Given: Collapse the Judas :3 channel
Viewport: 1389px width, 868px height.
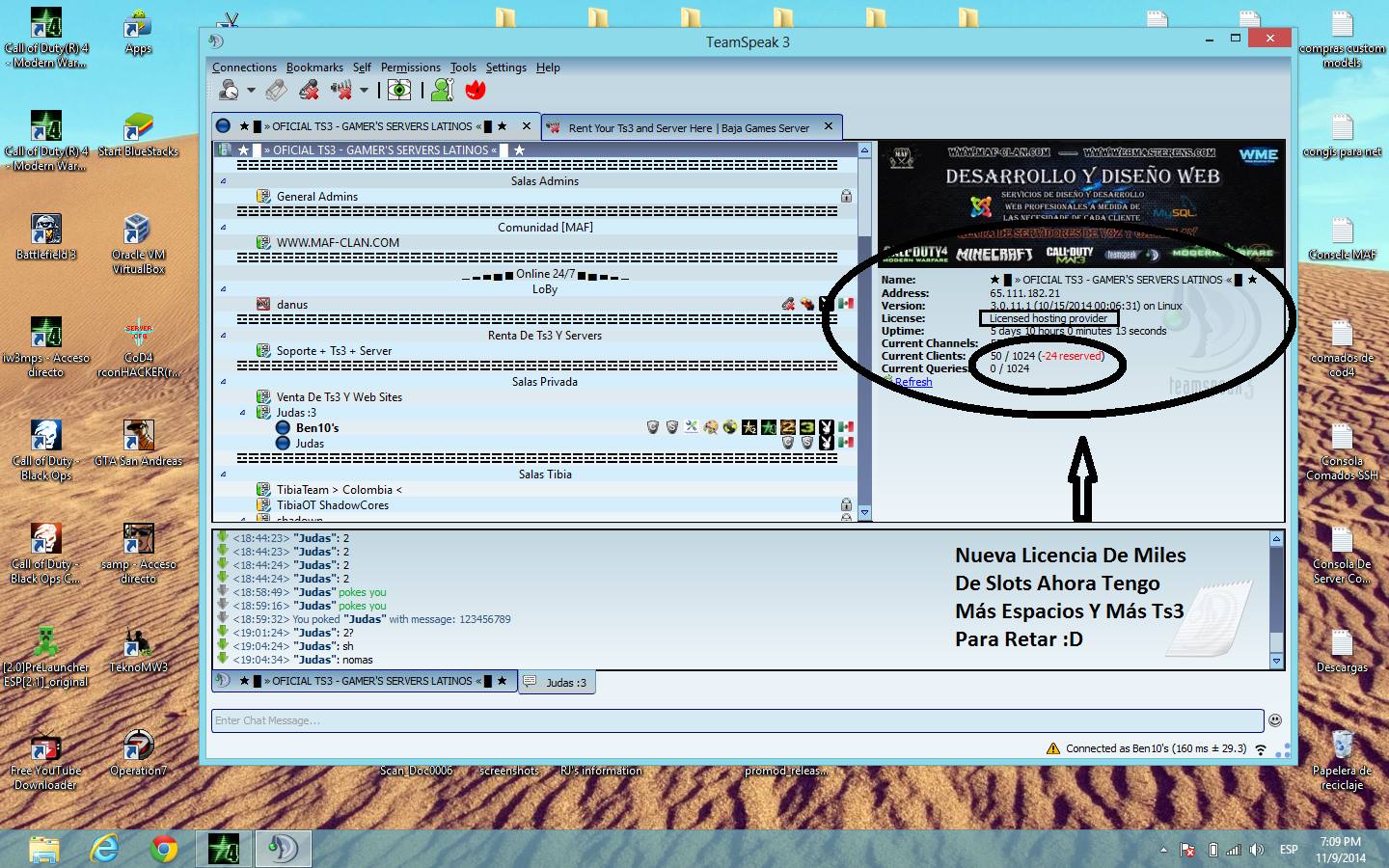Looking at the screenshot, I should tap(243, 413).
